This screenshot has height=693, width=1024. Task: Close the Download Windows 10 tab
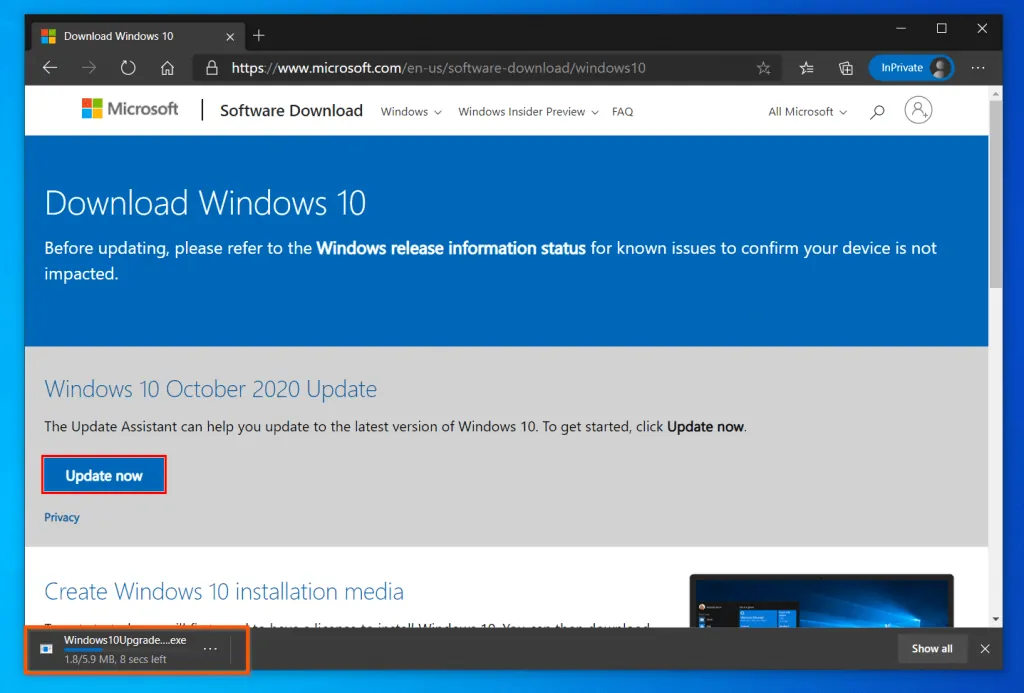click(230, 37)
